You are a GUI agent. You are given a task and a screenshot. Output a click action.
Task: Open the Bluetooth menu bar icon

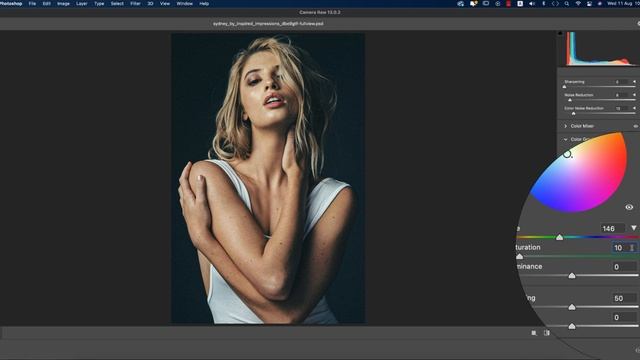tap(544, 4)
